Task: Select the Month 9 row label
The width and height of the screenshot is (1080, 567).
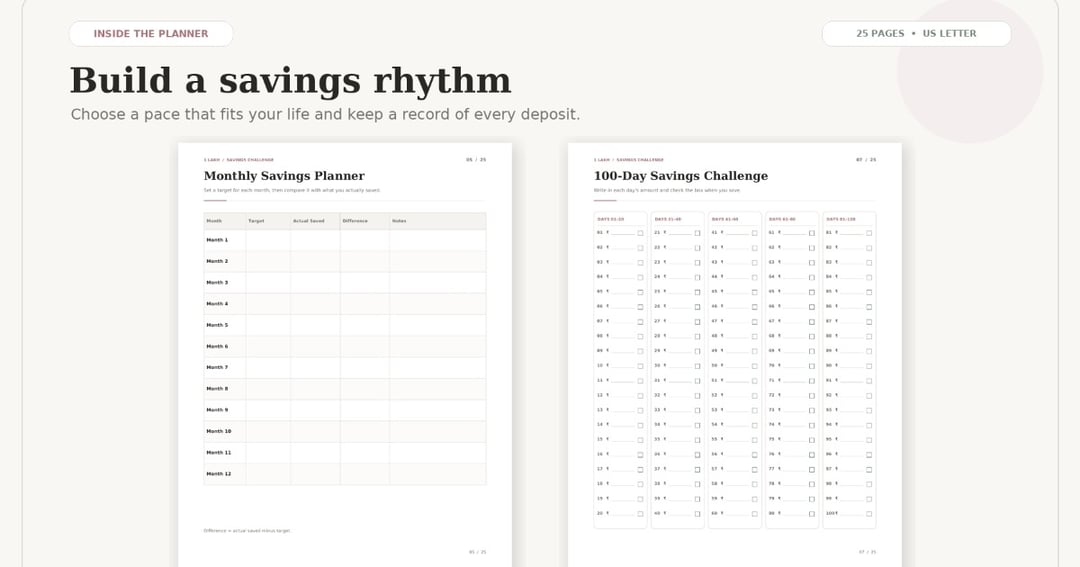Action: (x=217, y=410)
